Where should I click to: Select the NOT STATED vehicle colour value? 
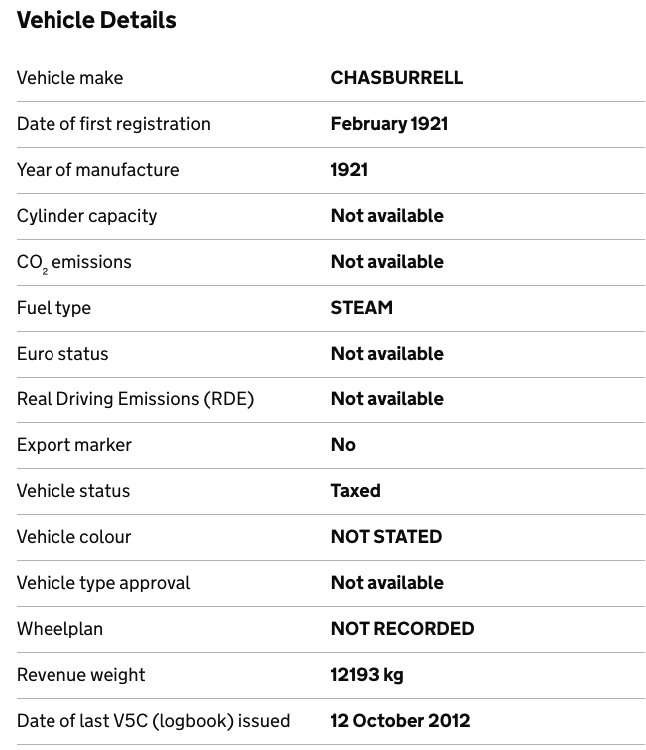[x=386, y=537]
